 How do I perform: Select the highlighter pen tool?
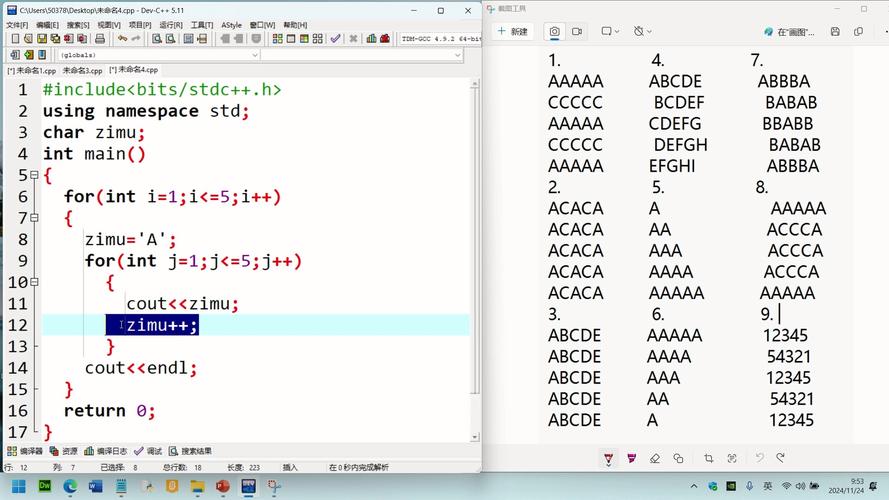click(x=632, y=458)
